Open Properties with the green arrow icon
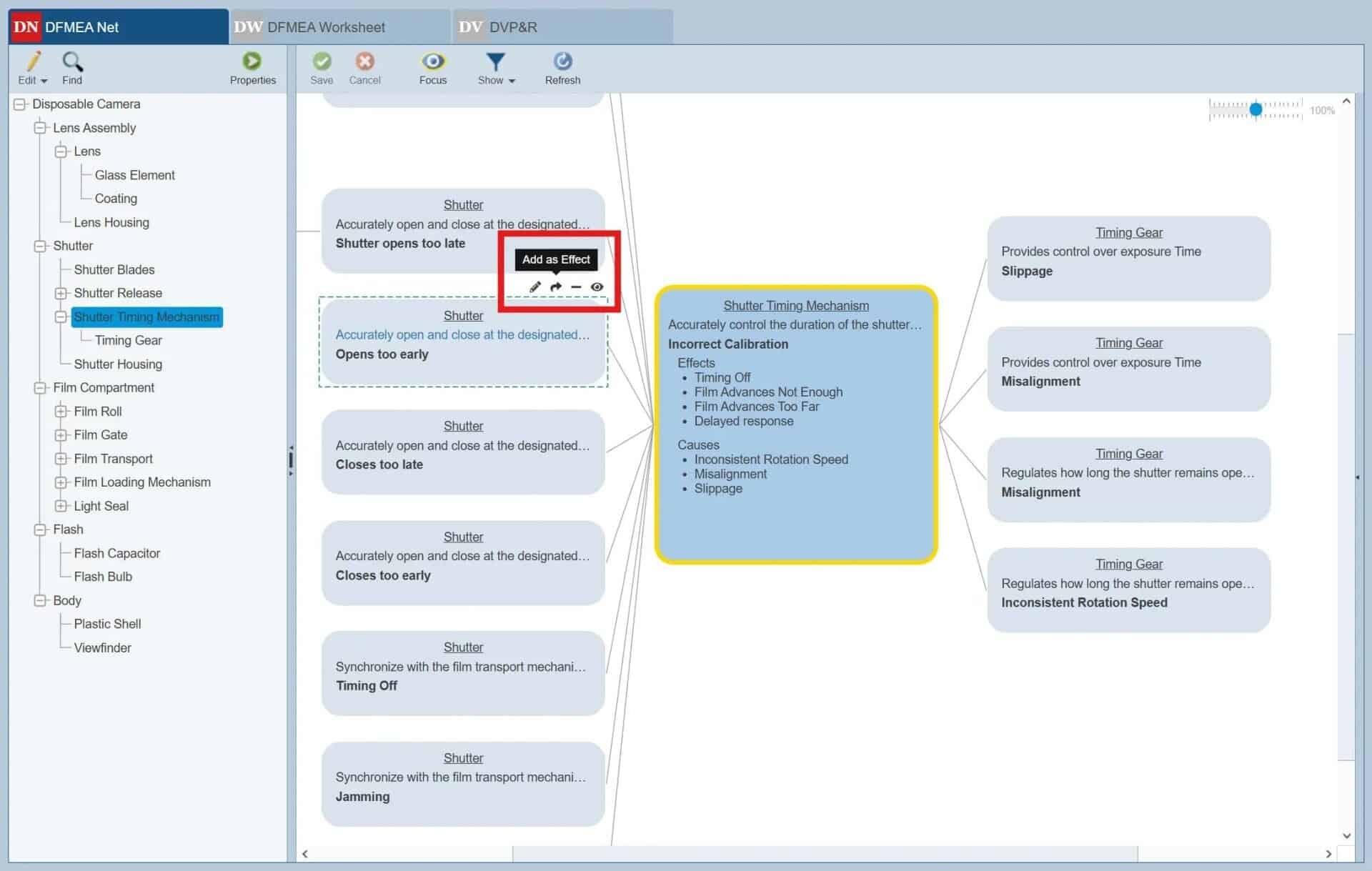Viewport: 1372px width, 871px height. tap(252, 61)
